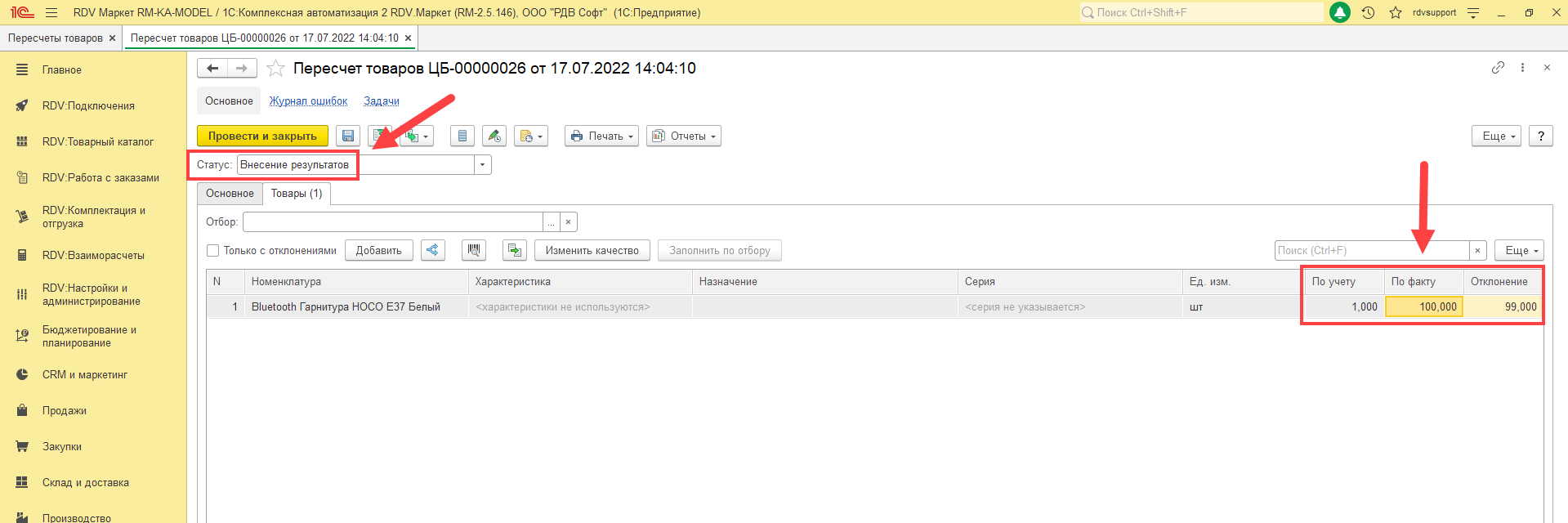The width and height of the screenshot is (1568, 523).
Task: Close the Пересчет товаров ЦБ-00000026 tab
Action: [x=408, y=38]
